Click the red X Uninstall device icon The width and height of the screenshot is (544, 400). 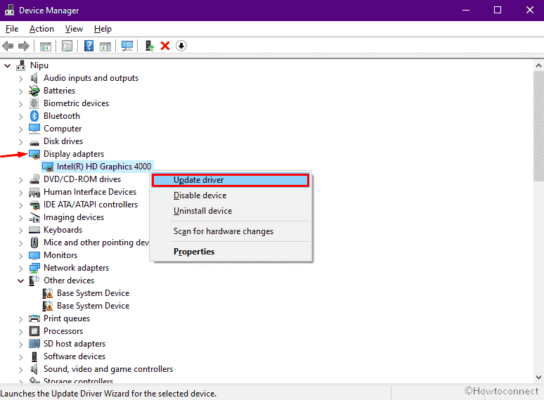click(x=165, y=46)
